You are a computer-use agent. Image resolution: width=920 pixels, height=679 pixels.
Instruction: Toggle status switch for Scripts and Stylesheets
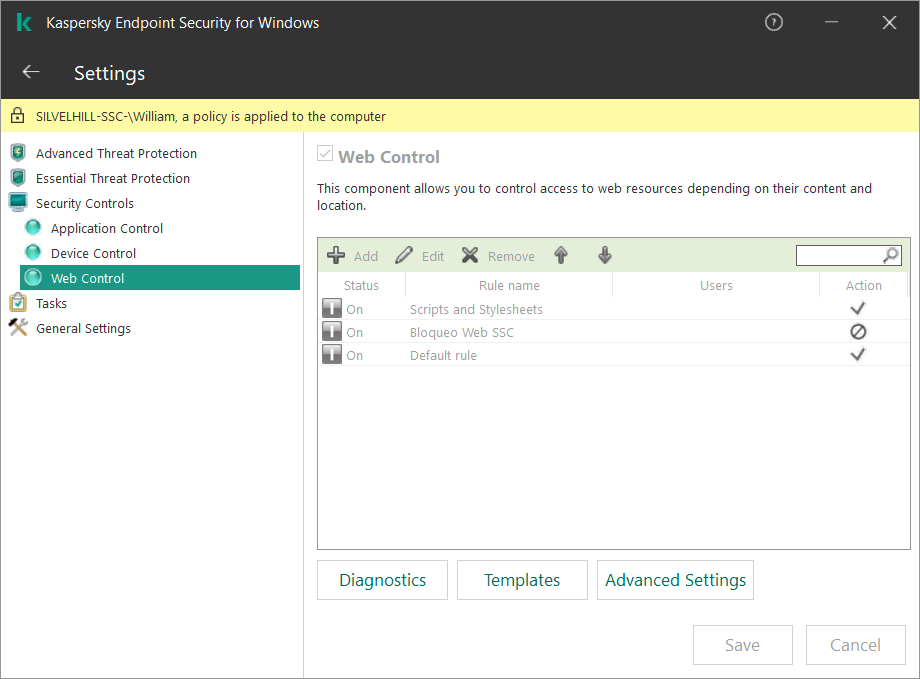pos(332,309)
